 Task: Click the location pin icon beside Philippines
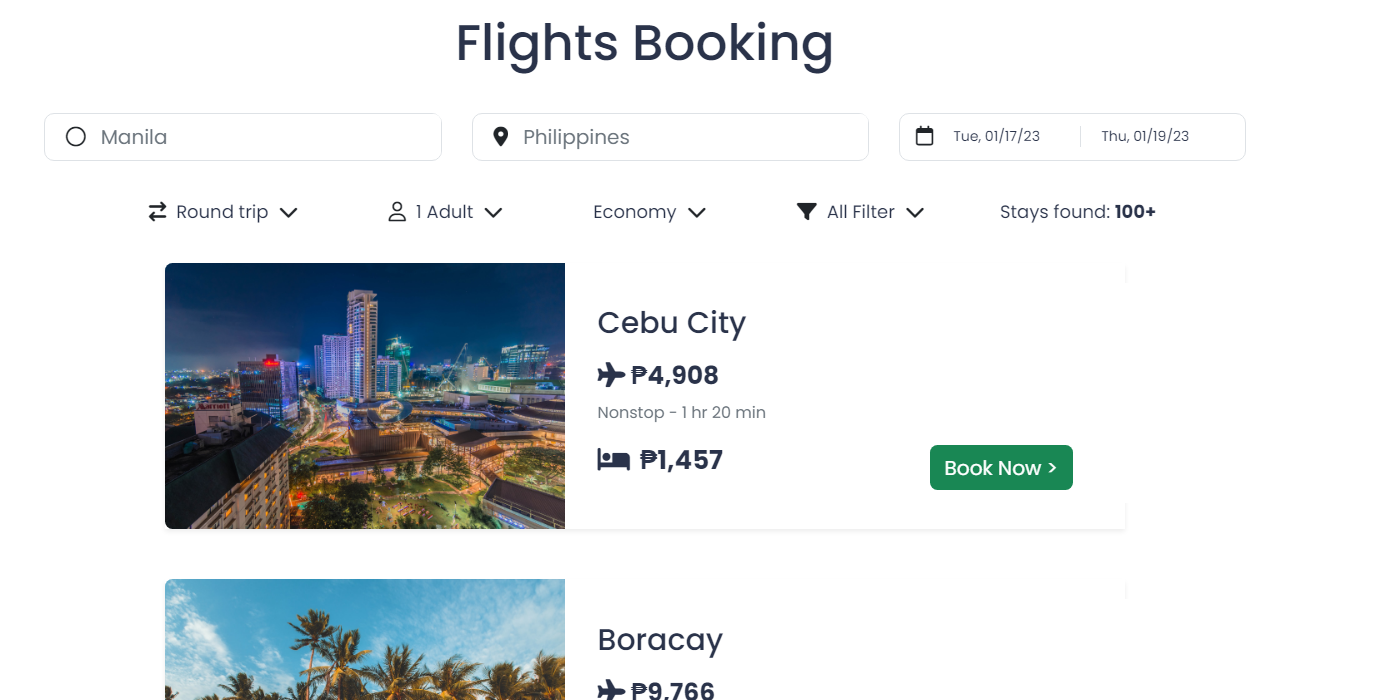[x=501, y=137]
